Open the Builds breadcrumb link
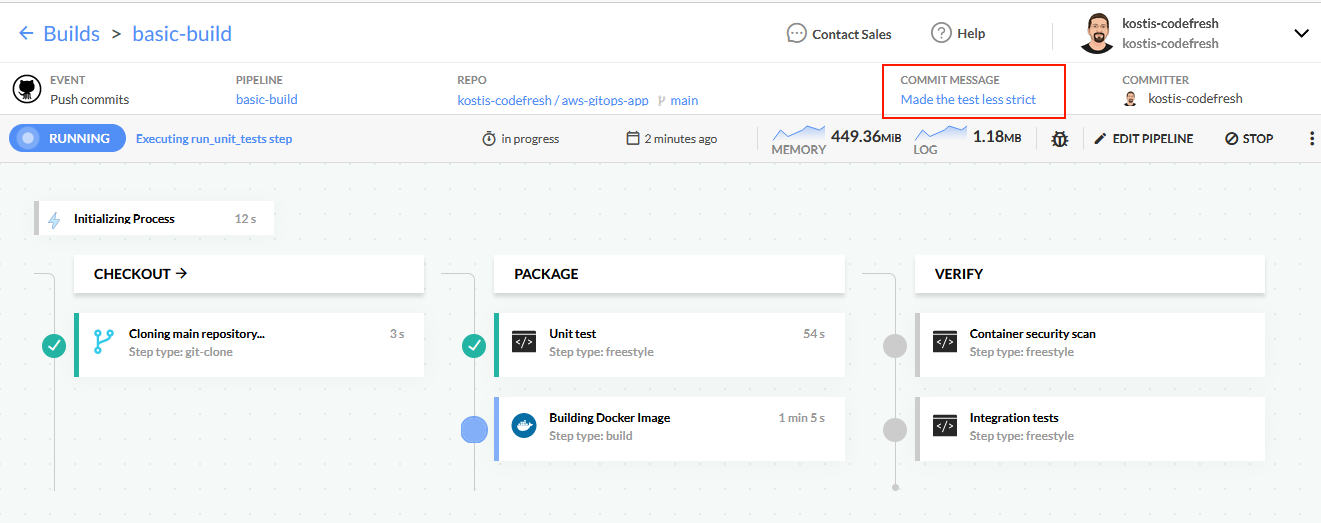 71,34
